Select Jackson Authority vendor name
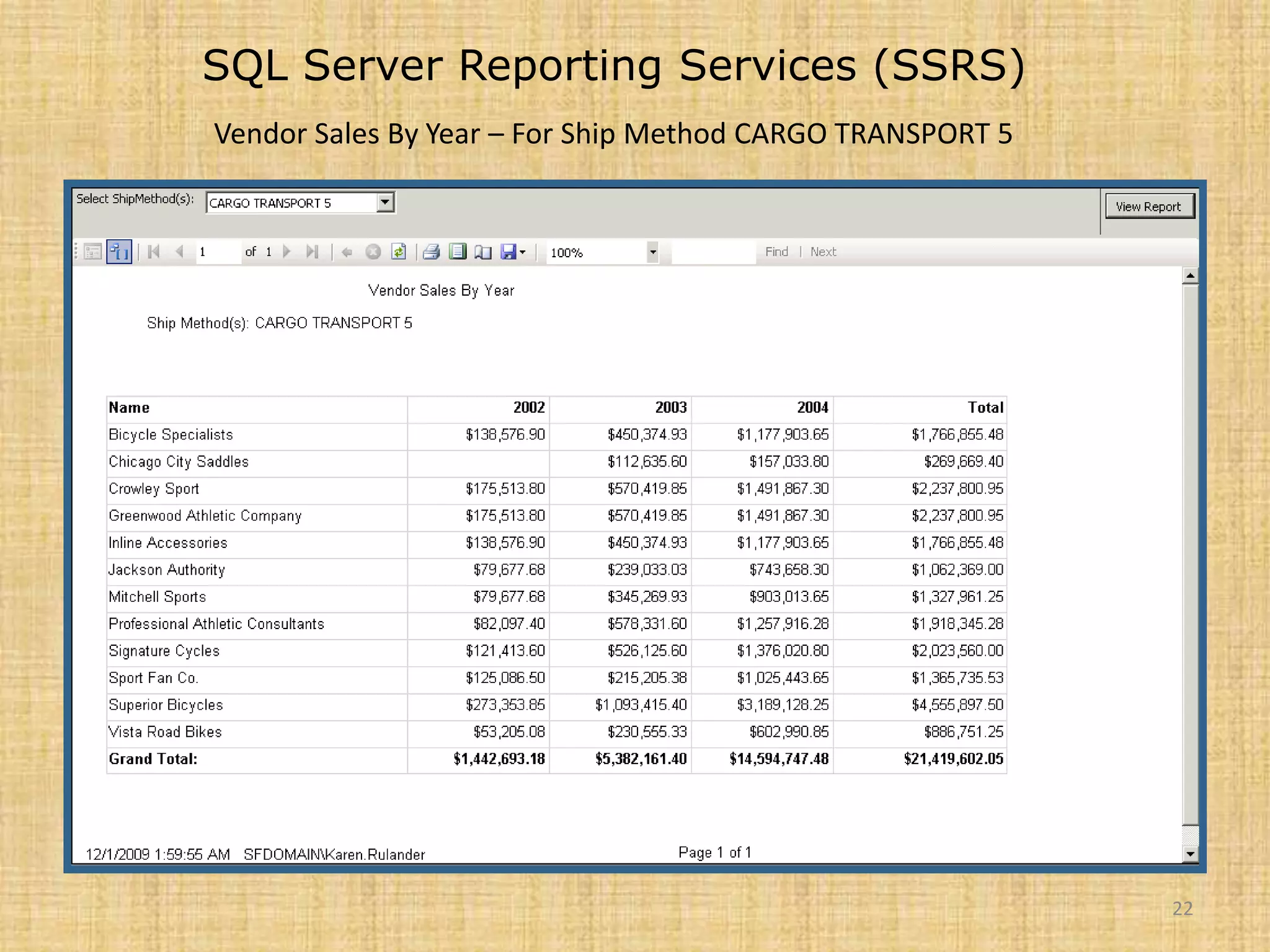 pos(167,570)
